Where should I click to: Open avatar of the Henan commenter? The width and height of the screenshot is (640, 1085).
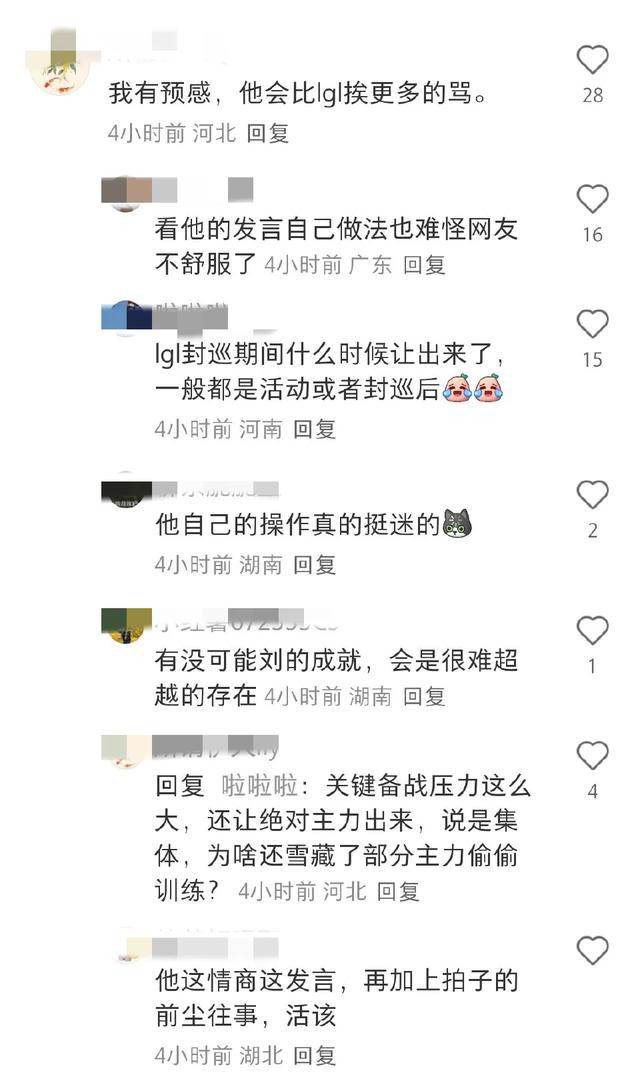(126, 318)
